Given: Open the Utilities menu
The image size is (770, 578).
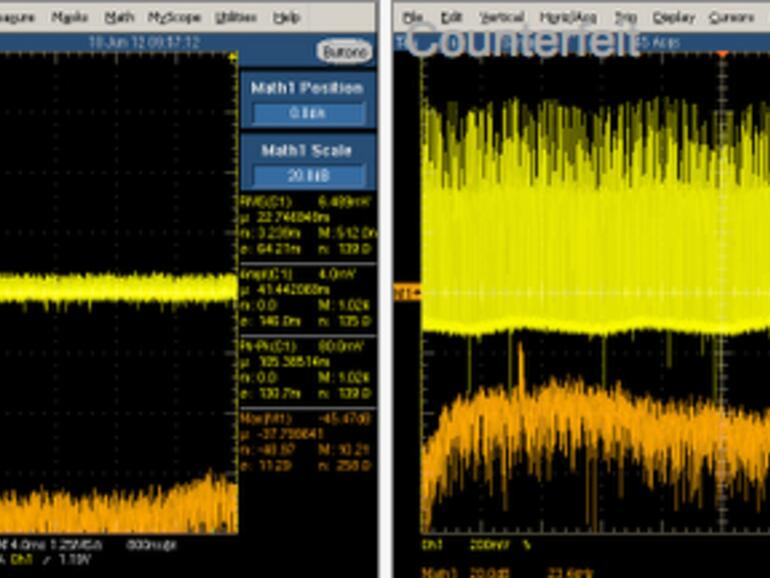Looking at the screenshot, I should click(235, 17).
